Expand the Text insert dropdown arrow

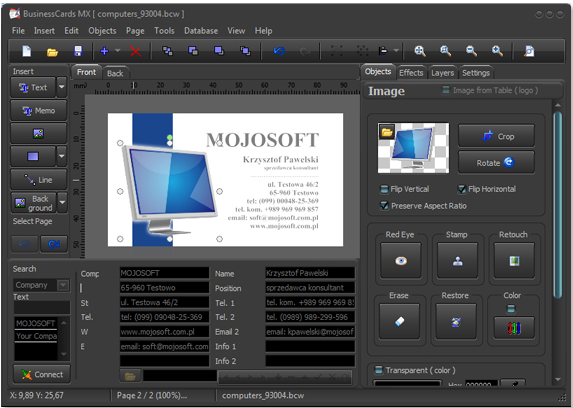(62, 87)
